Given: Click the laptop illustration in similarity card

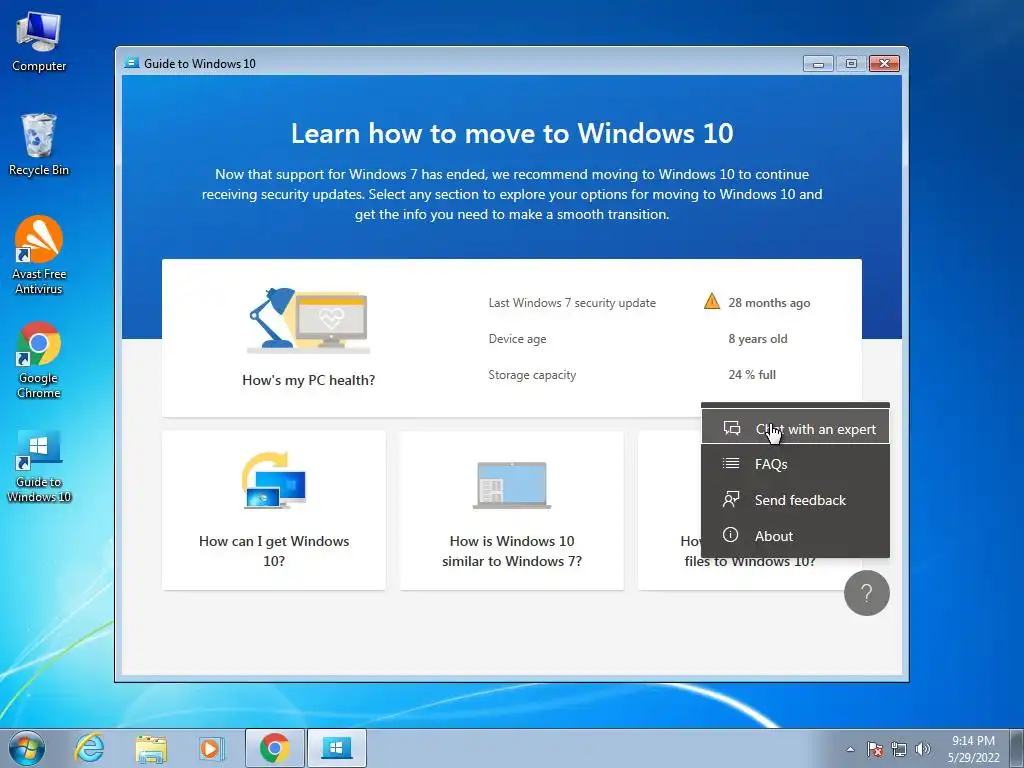Looking at the screenshot, I should [x=511, y=485].
